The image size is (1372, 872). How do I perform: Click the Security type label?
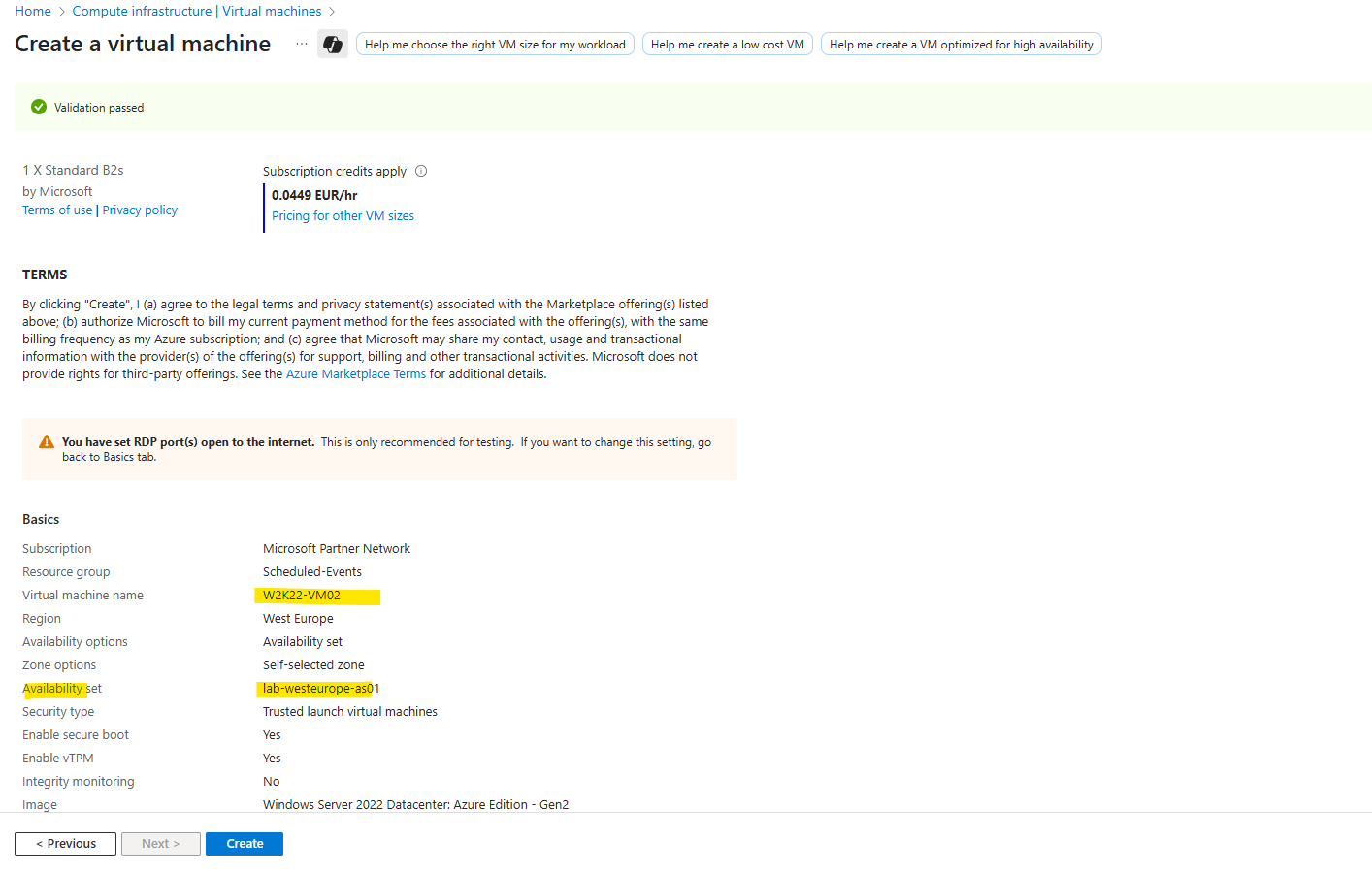click(x=58, y=712)
